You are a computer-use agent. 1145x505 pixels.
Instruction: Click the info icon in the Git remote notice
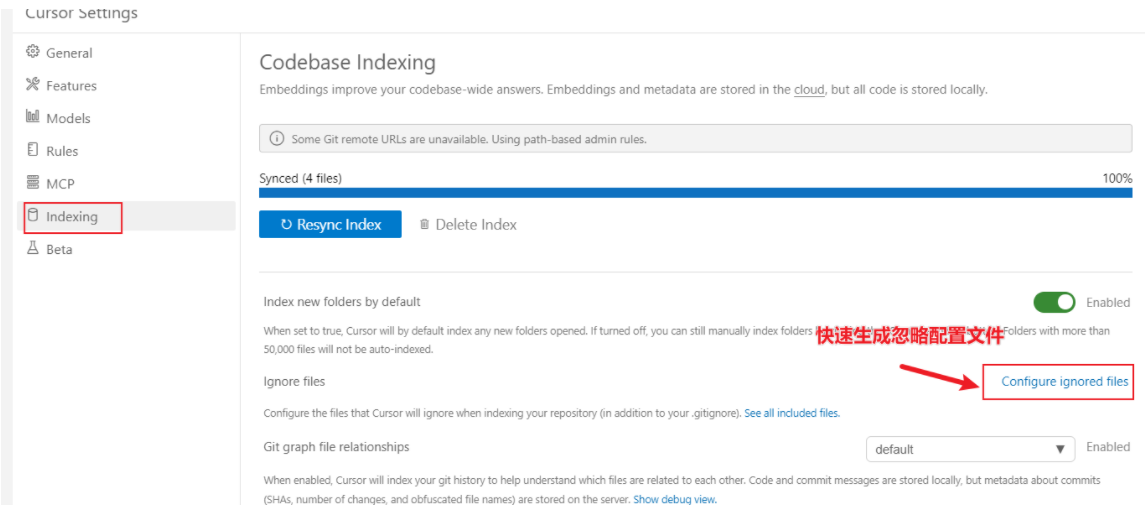click(x=277, y=138)
